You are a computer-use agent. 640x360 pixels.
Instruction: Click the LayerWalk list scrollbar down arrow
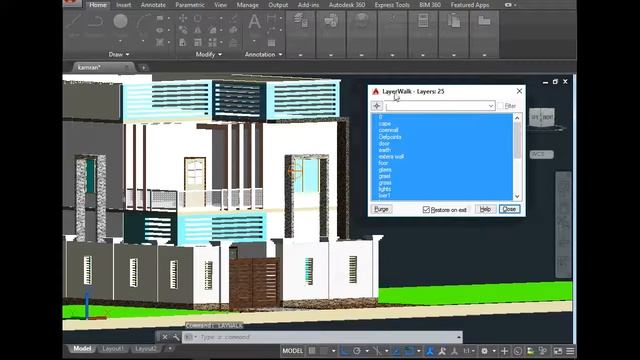coord(518,196)
